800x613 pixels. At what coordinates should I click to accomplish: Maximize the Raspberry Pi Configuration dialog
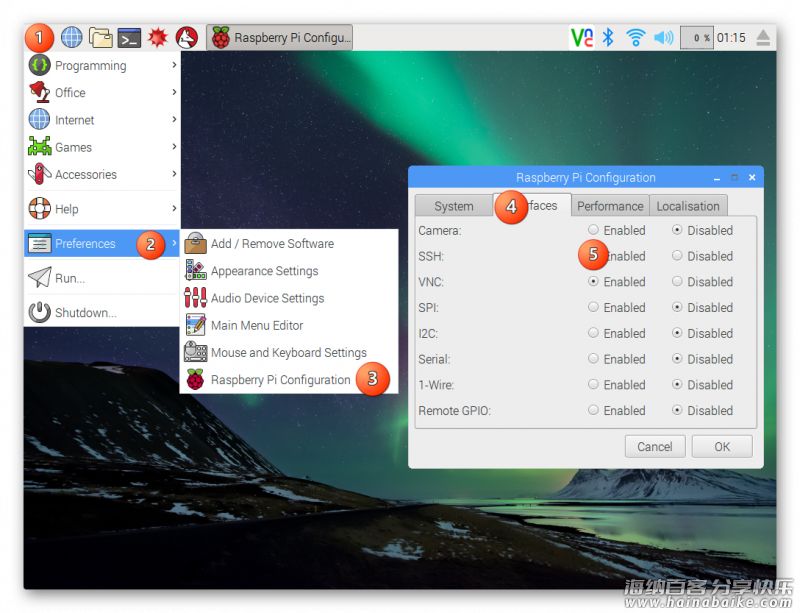[x=735, y=178]
